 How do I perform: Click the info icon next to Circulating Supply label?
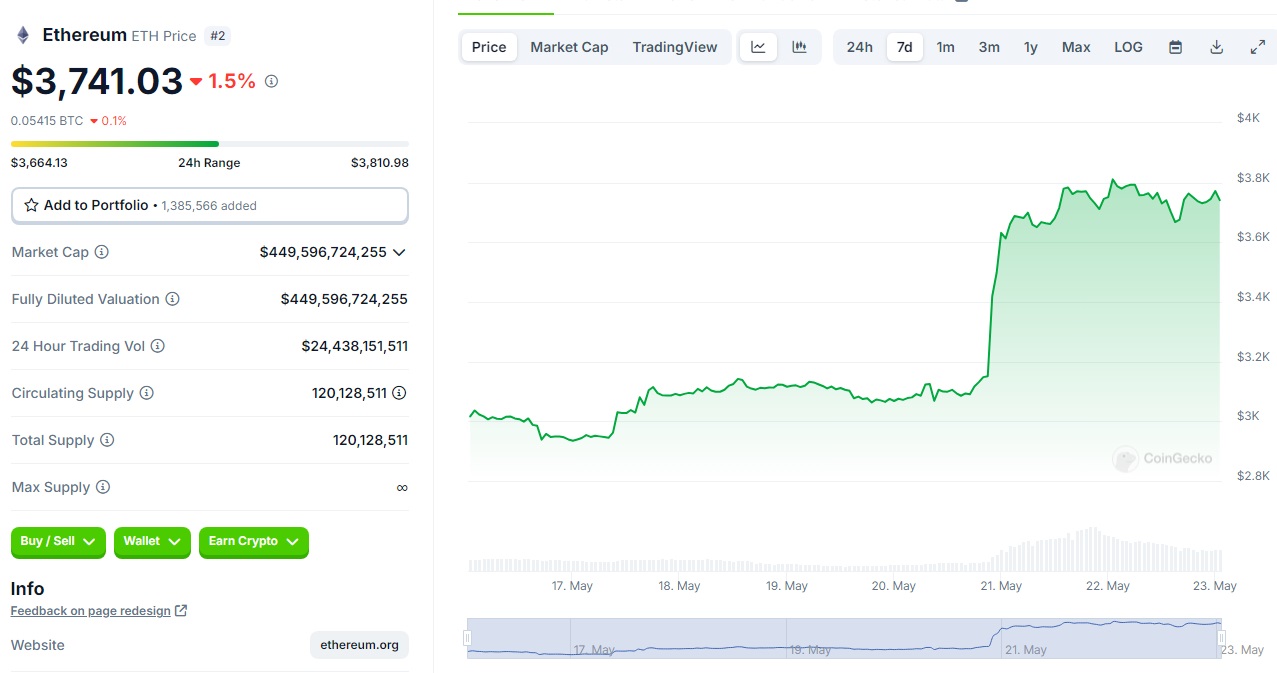(x=146, y=393)
